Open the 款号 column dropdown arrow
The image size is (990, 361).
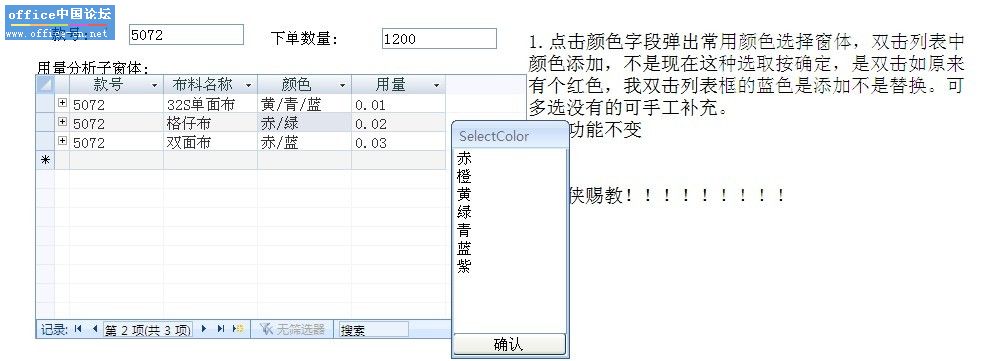coord(154,85)
